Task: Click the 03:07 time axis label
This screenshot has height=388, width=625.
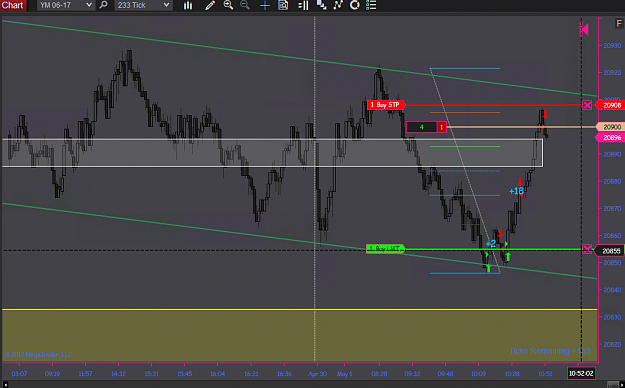Action: pyautogui.click(x=19, y=374)
